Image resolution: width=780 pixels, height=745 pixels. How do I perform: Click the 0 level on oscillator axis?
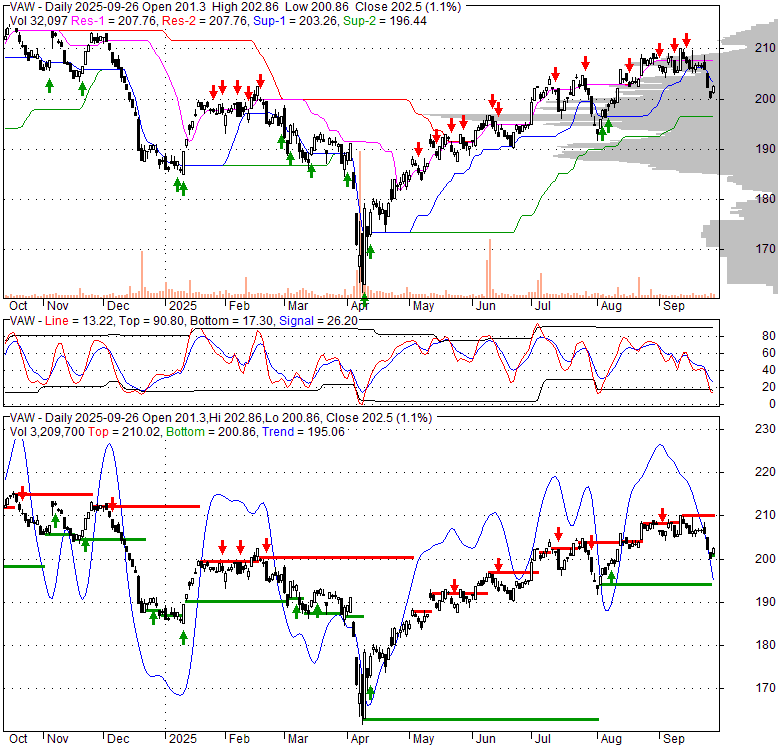[x=772, y=404]
